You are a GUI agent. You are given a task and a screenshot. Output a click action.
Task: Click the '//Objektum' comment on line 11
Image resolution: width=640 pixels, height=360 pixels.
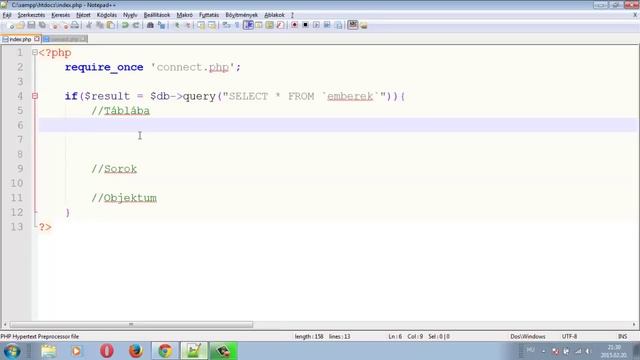click(124, 198)
